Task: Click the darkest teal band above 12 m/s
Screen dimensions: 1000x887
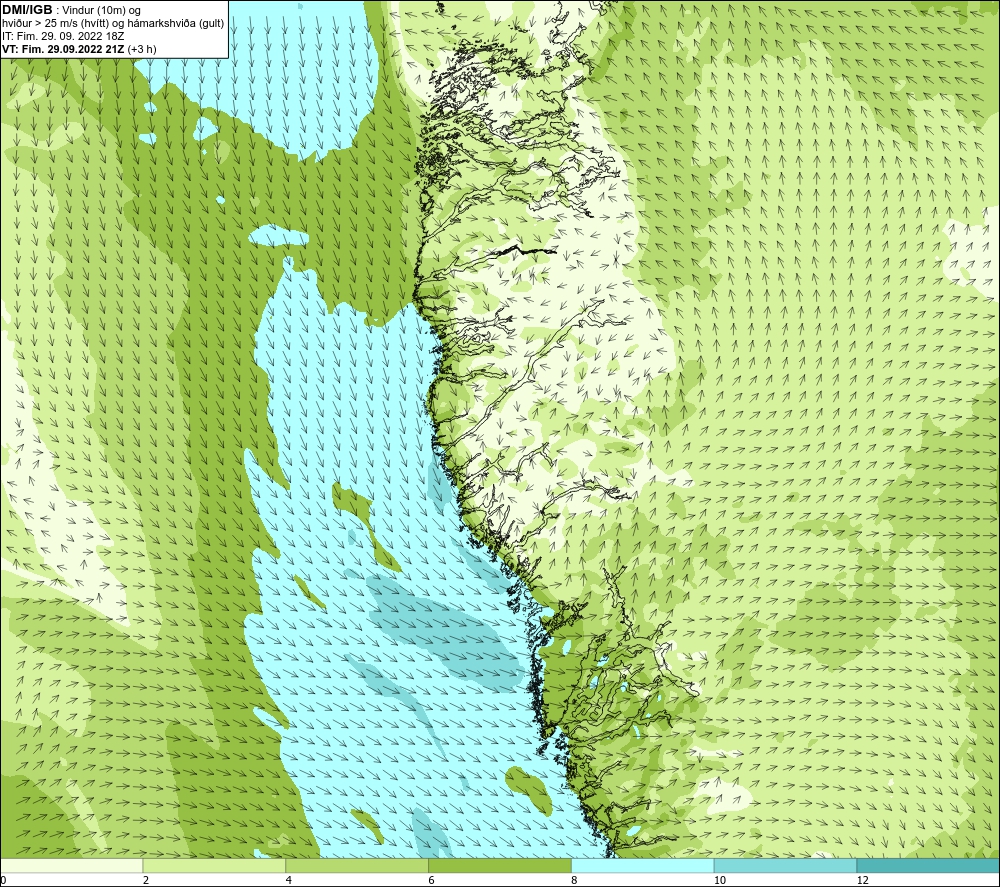Action: [929, 865]
